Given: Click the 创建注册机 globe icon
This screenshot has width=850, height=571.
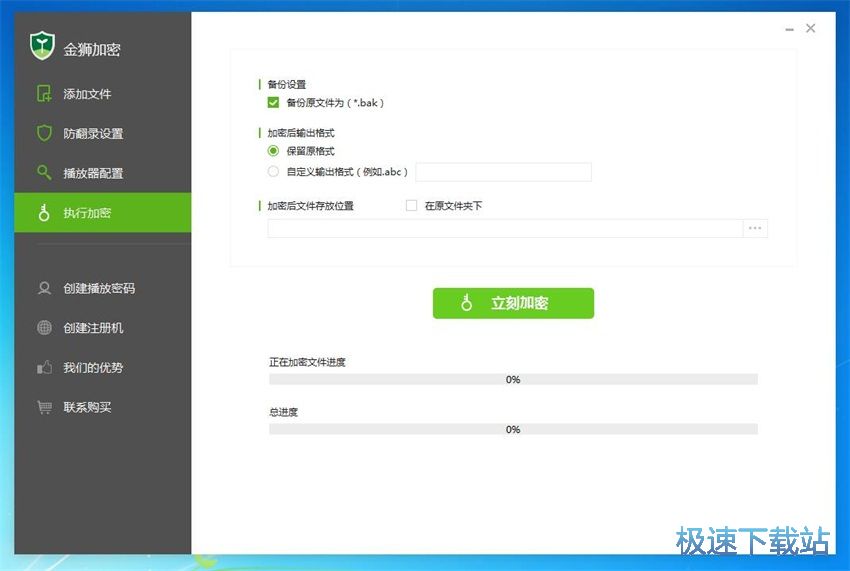Looking at the screenshot, I should [x=44, y=328].
